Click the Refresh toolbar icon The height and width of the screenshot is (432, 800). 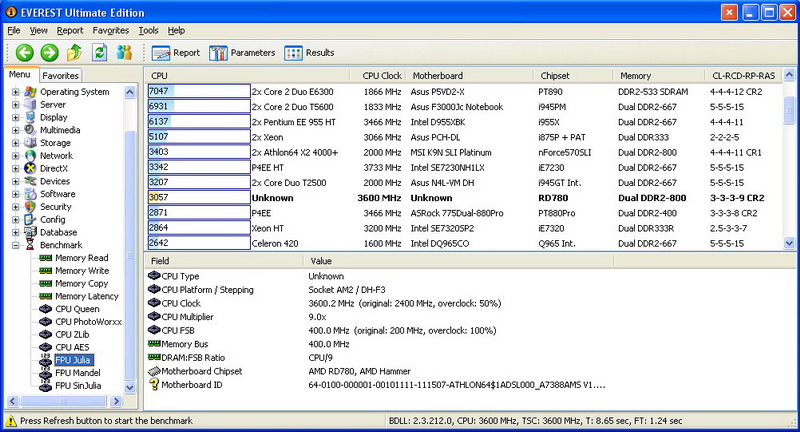(99, 53)
